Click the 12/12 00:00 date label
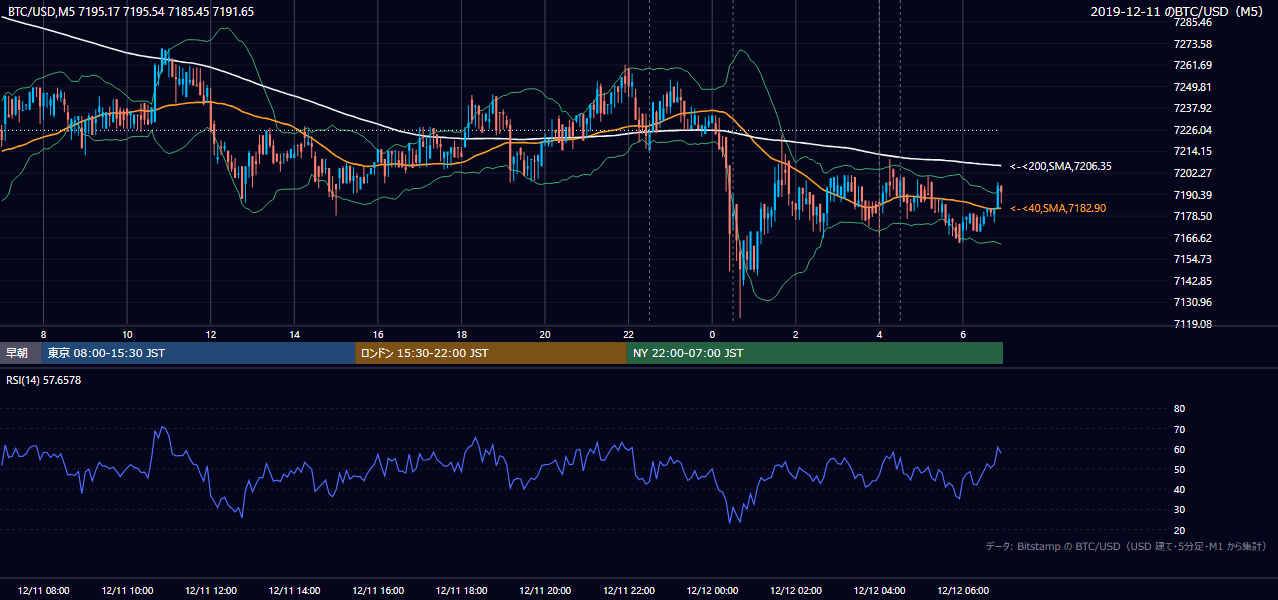Screen dimensions: 1278x600 coord(712,591)
